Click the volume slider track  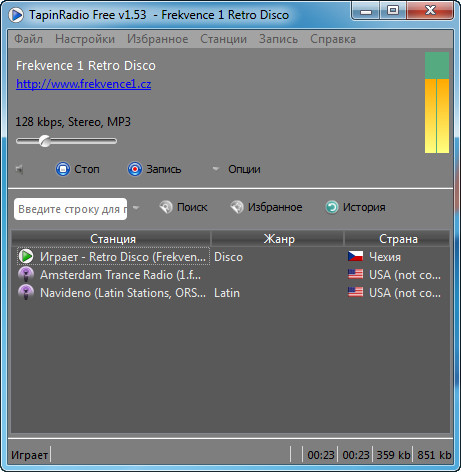tap(66, 141)
